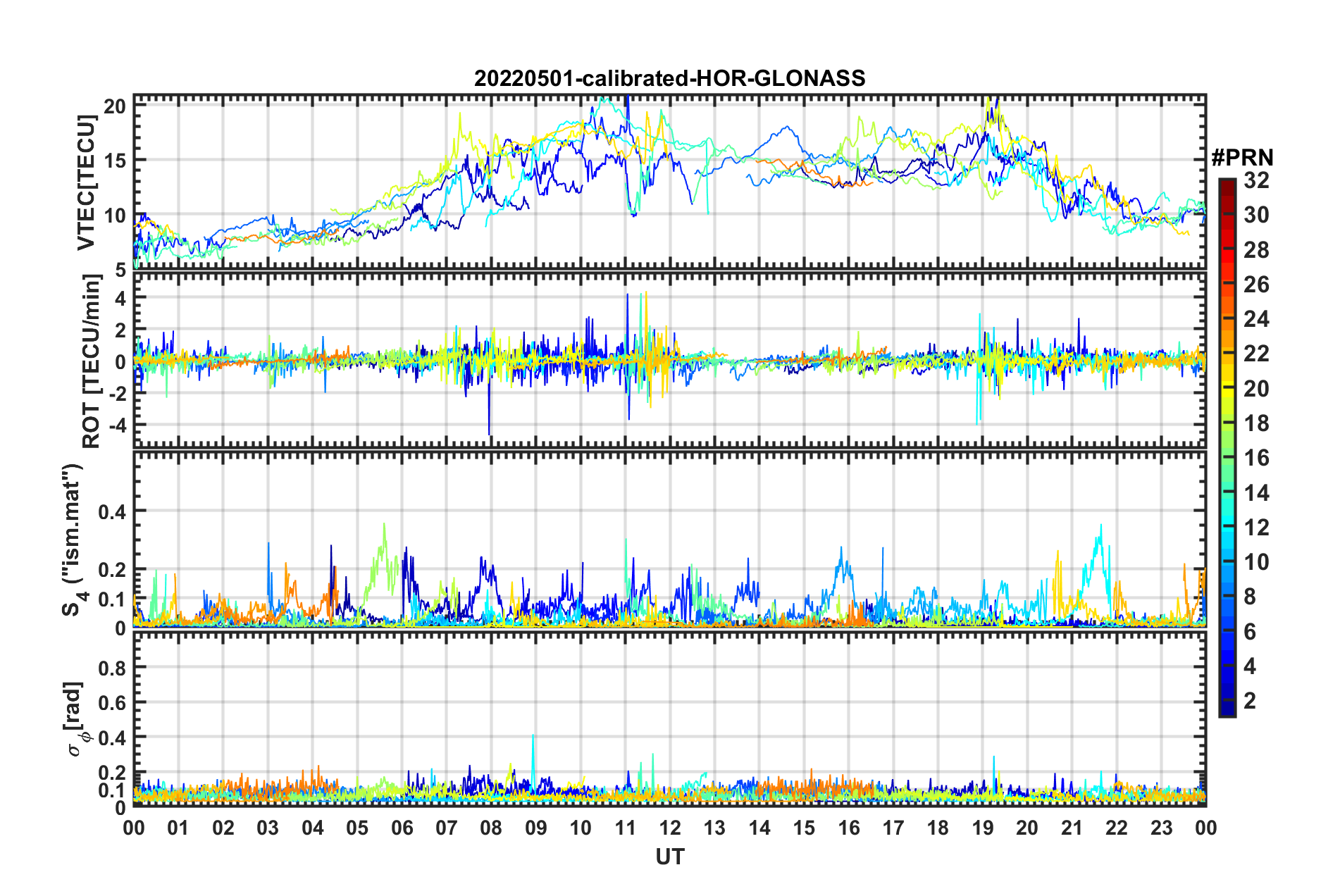Click x-axis hour label 19
The image size is (1340, 896).
983,828
